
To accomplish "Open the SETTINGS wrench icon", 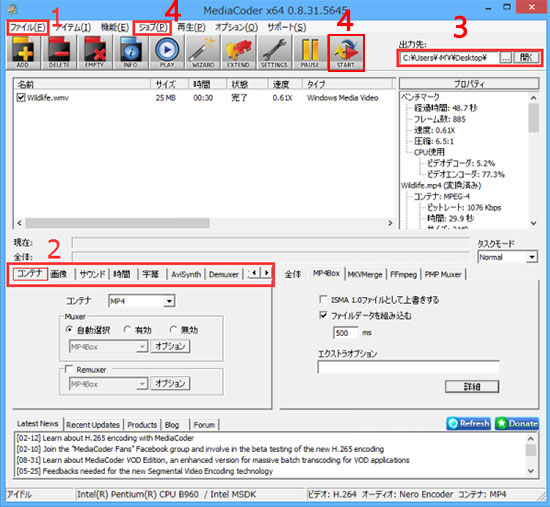I will 274,53.
